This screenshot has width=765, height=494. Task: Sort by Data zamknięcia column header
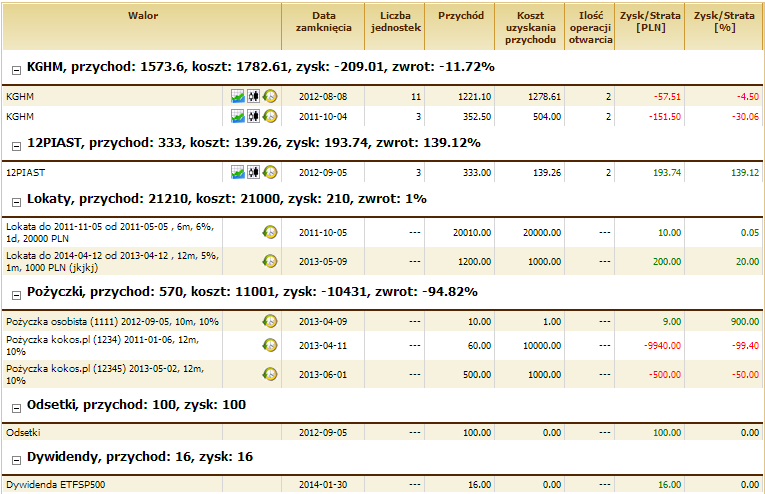pos(323,27)
